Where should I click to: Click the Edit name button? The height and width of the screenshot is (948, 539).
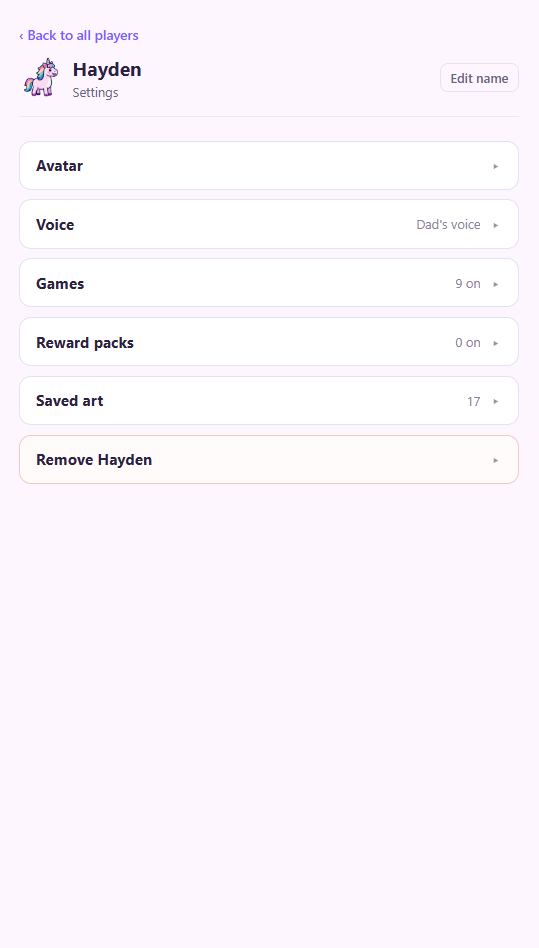[479, 78]
